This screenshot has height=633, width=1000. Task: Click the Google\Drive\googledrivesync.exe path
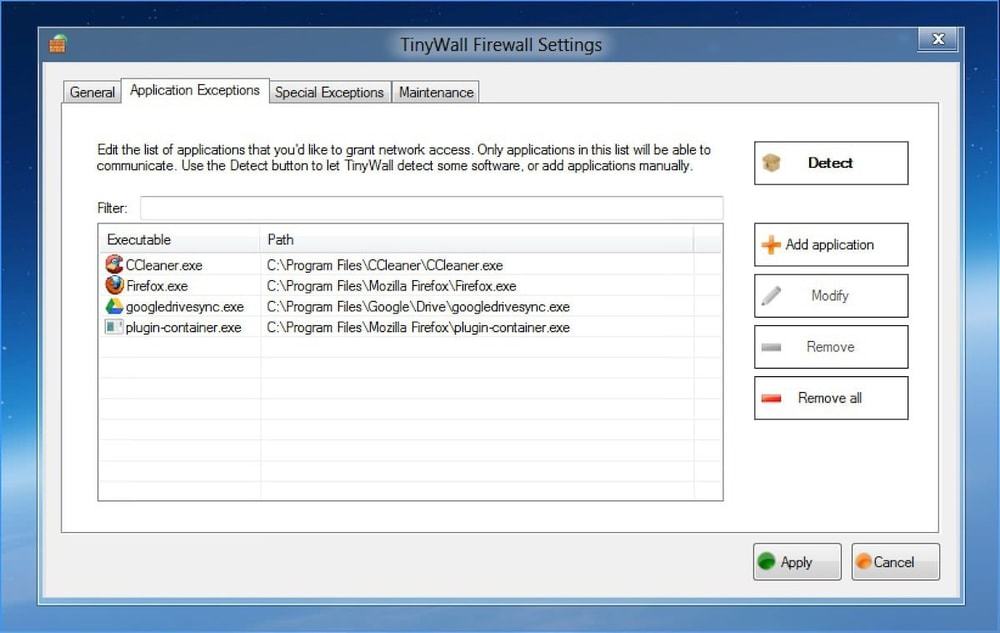click(x=418, y=307)
